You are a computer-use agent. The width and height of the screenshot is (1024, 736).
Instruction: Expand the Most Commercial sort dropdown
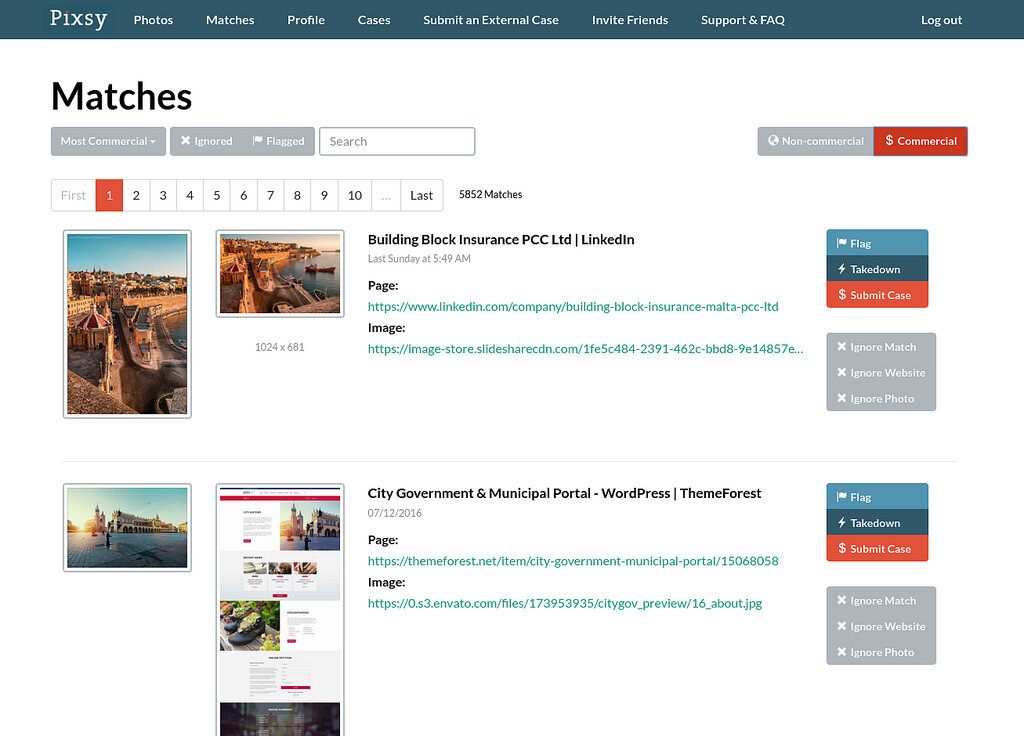click(108, 141)
